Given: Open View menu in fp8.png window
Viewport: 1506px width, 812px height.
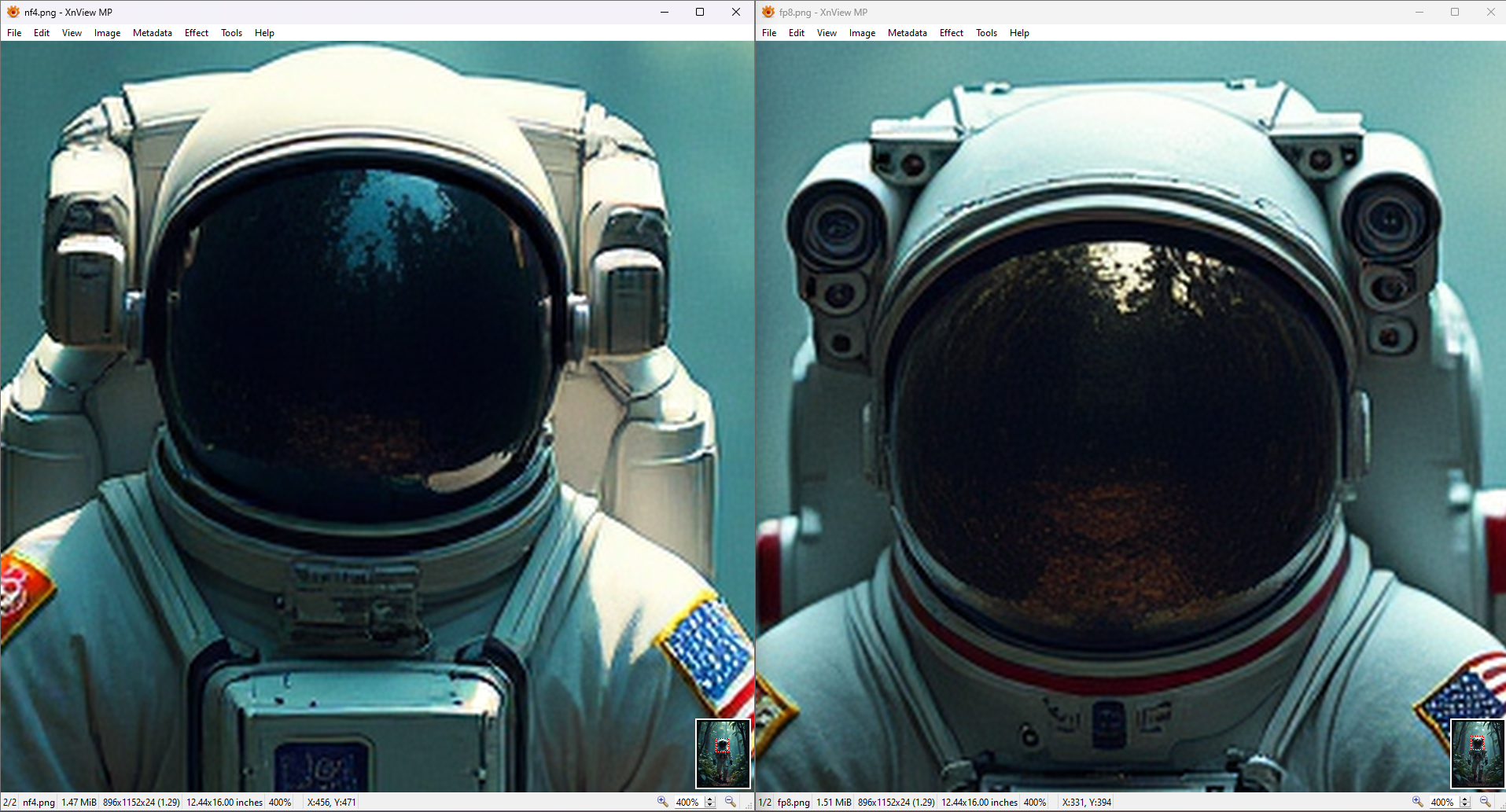Looking at the screenshot, I should pos(827,33).
